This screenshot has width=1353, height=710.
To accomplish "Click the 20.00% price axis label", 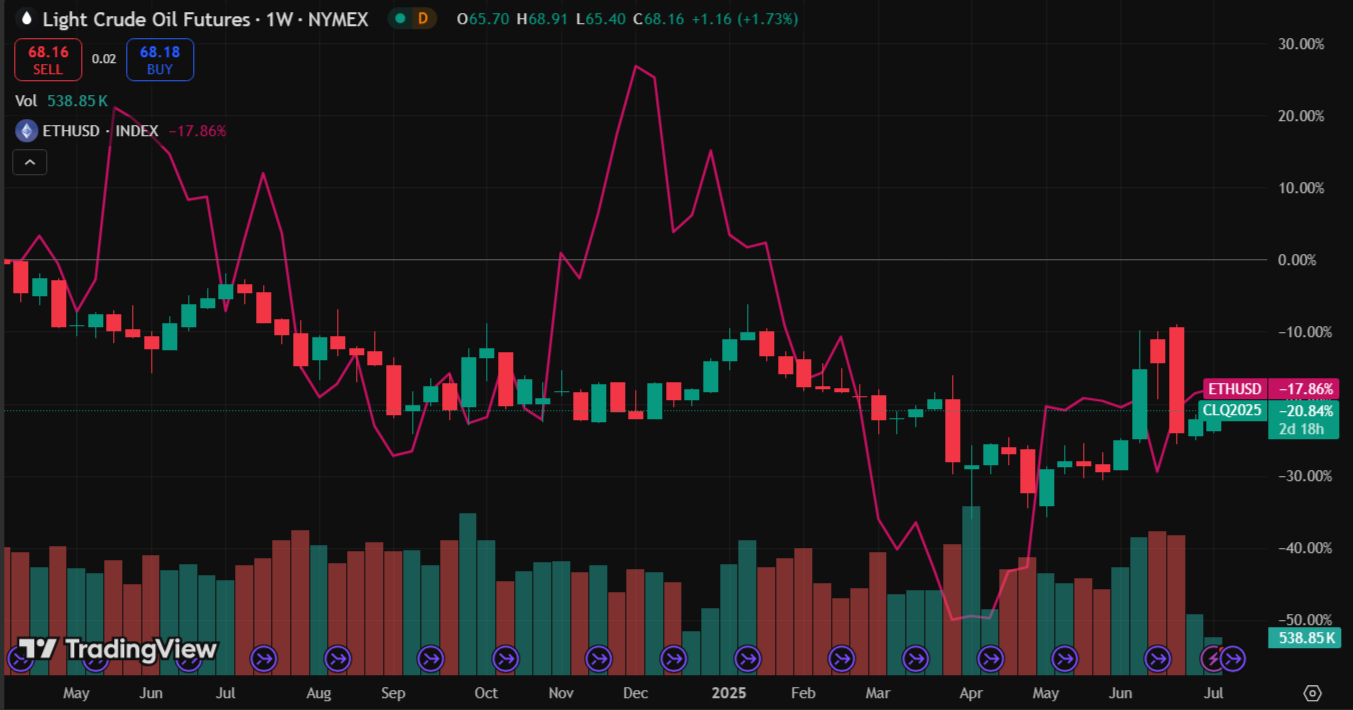I will (x=1299, y=116).
